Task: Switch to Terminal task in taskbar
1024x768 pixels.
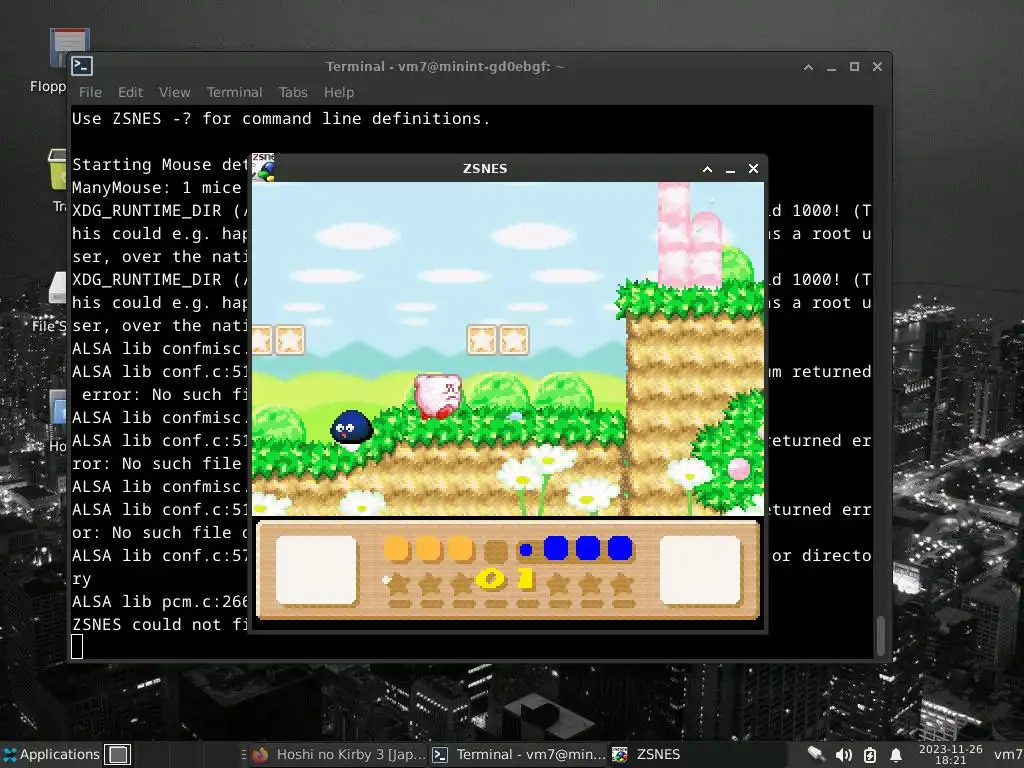Action: pos(520,754)
